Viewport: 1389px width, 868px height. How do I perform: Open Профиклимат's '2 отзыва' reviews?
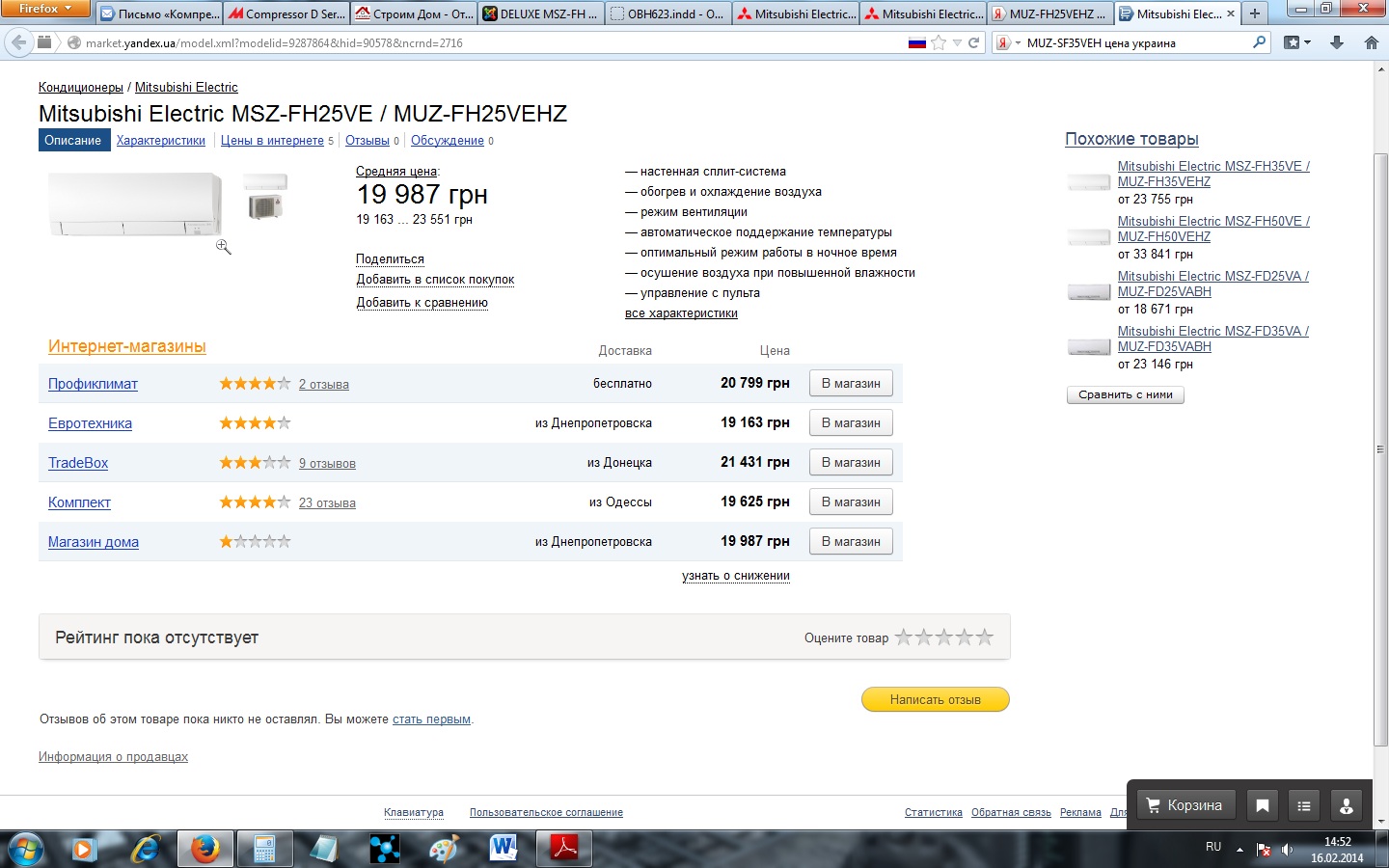(324, 385)
